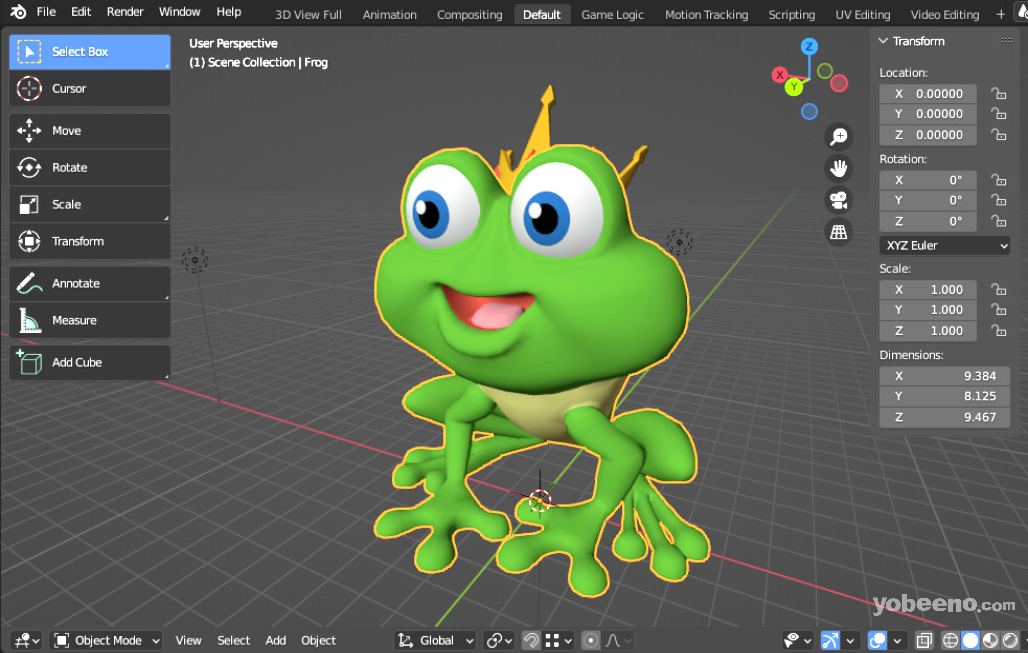The width and height of the screenshot is (1028, 653).
Task: Click the negative Y axis gizmo circle
Action: click(825, 71)
